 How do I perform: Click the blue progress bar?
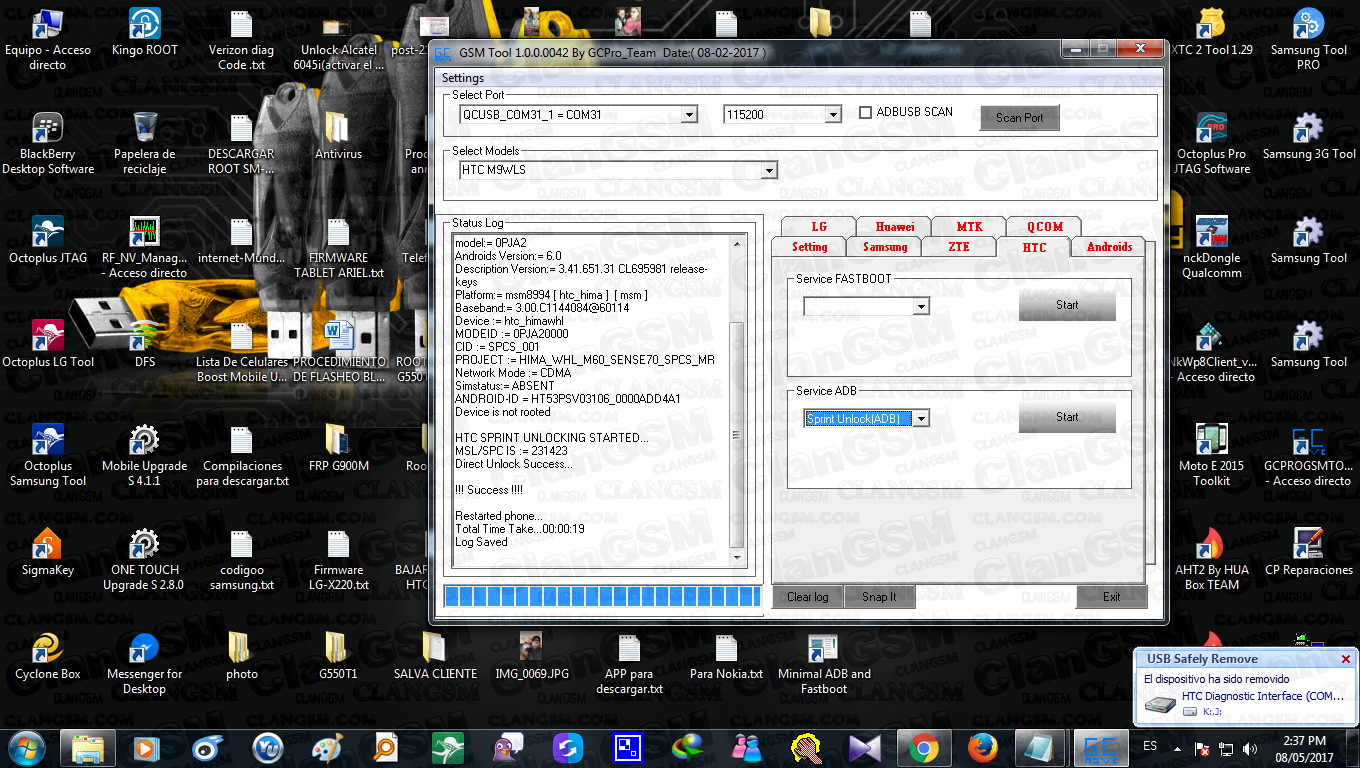(602, 597)
